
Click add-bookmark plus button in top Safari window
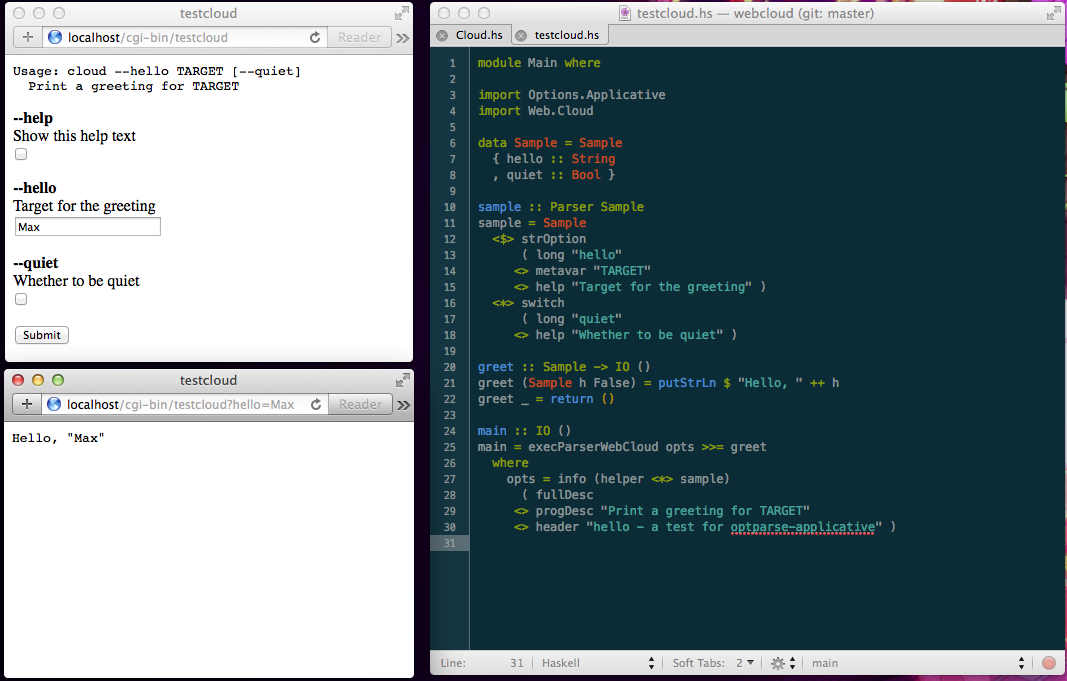click(x=28, y=37)
